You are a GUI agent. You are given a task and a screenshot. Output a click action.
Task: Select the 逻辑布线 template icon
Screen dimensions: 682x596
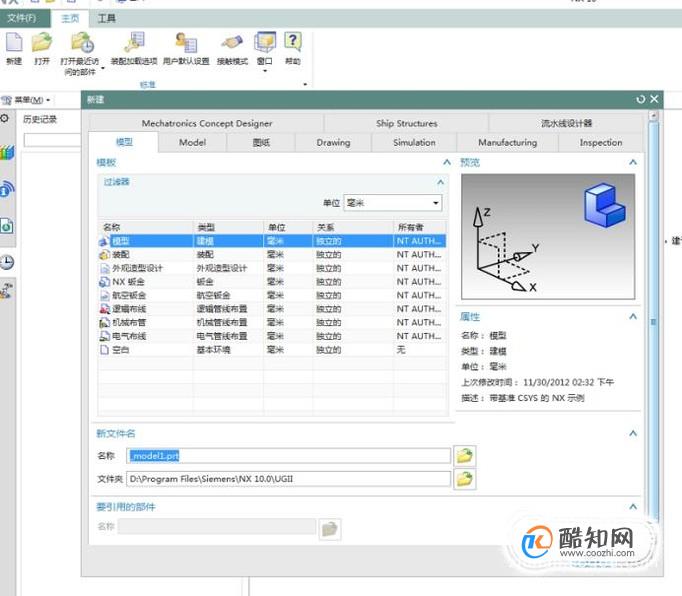pos(104,309)
